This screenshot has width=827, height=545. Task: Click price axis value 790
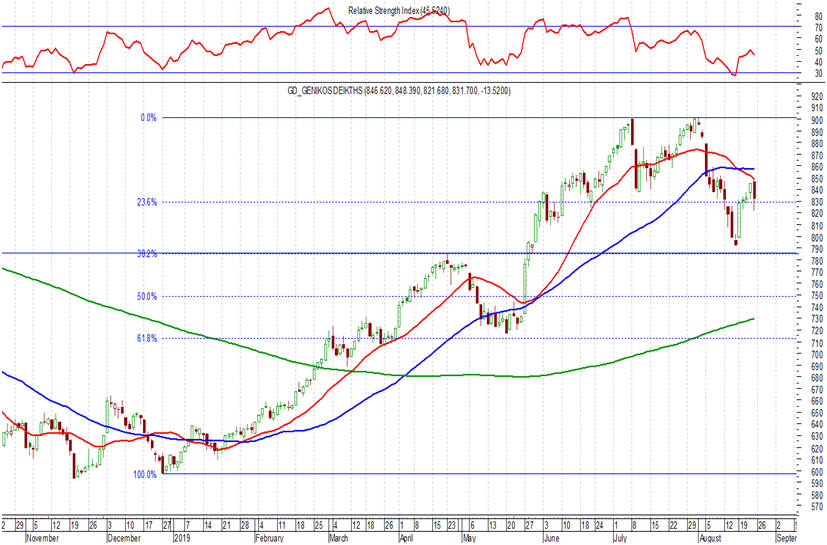(818, 249)
